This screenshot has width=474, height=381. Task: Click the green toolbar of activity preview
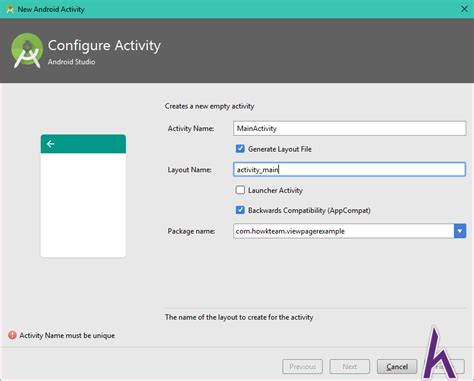[x=83, y=144]
